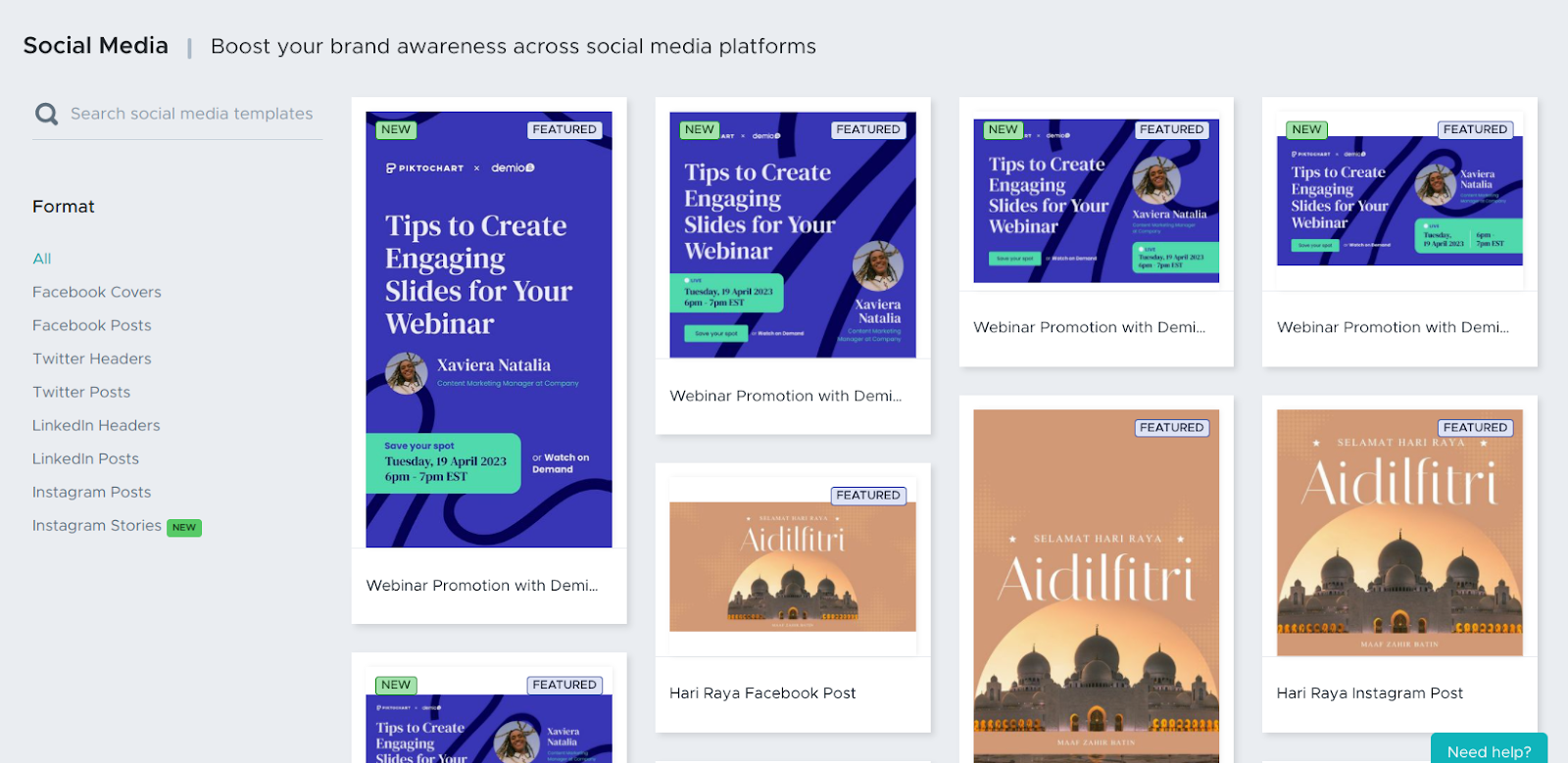Select the 'All' format filter
The width and height of the screenshot is (1568, 763).
coord(42,259)
